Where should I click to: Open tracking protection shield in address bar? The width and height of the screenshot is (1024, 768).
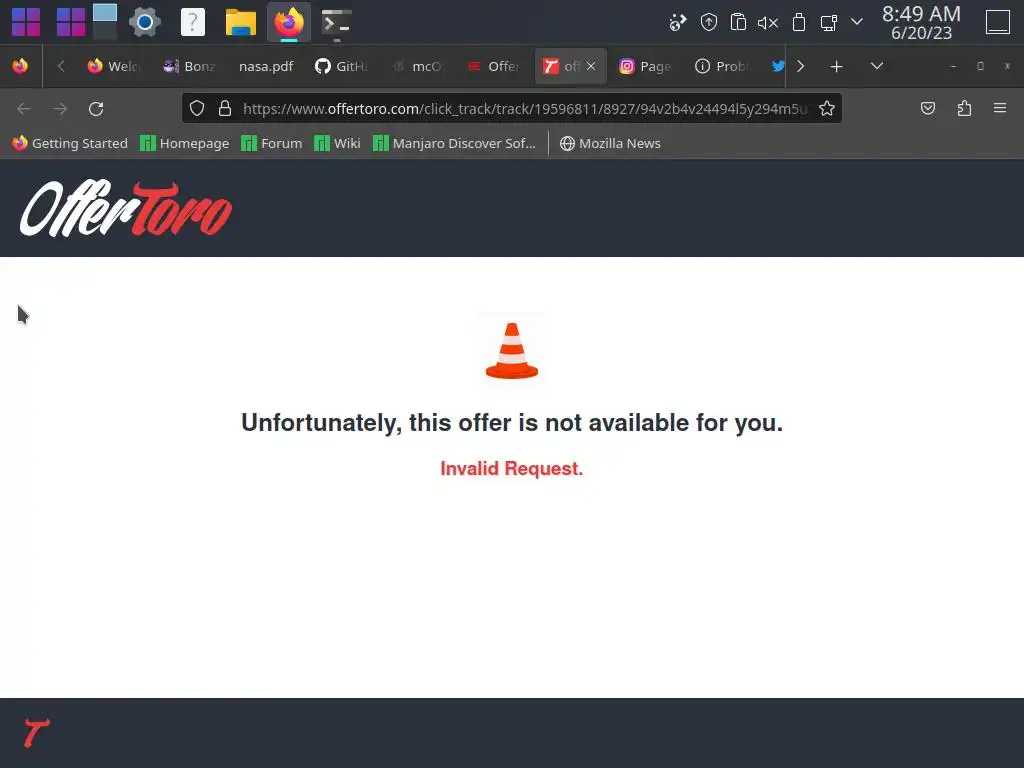pos(197,108)
